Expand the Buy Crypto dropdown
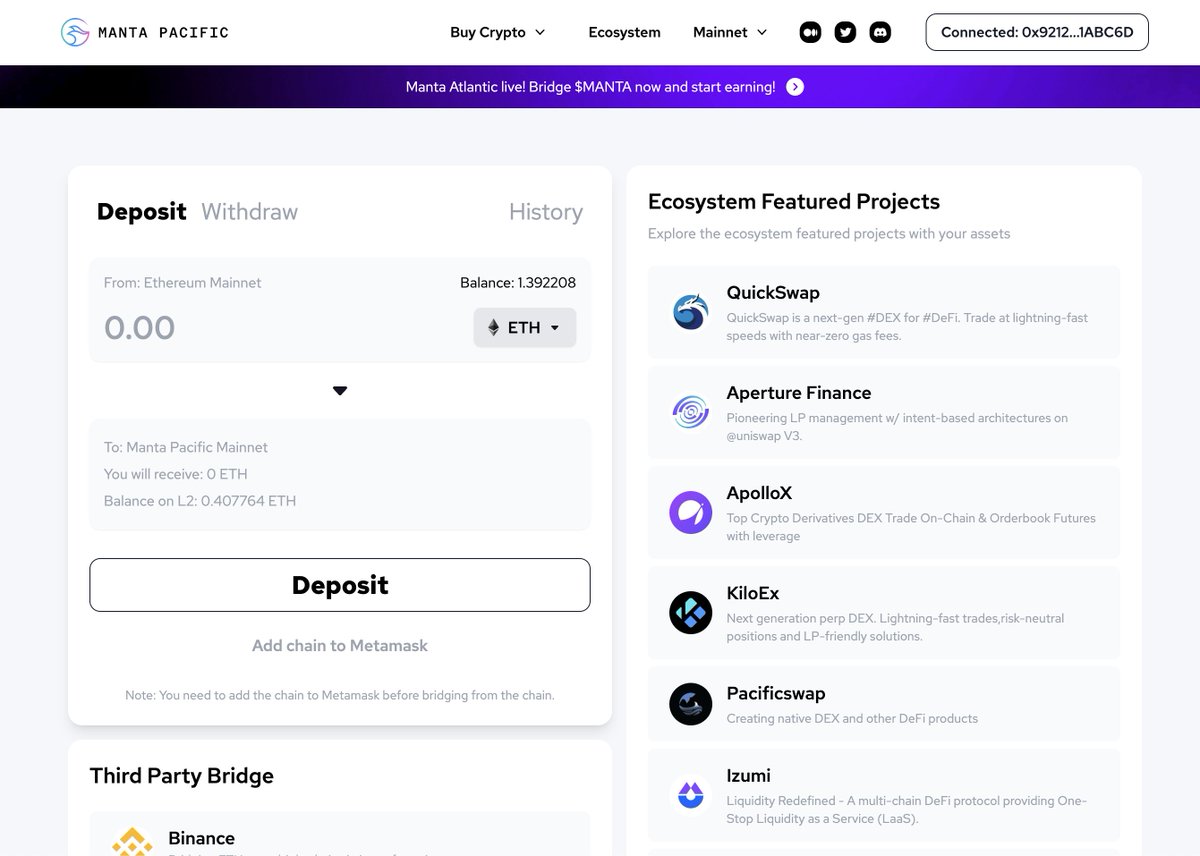Screen dimensions: 1200x856 tap(498, 32)
